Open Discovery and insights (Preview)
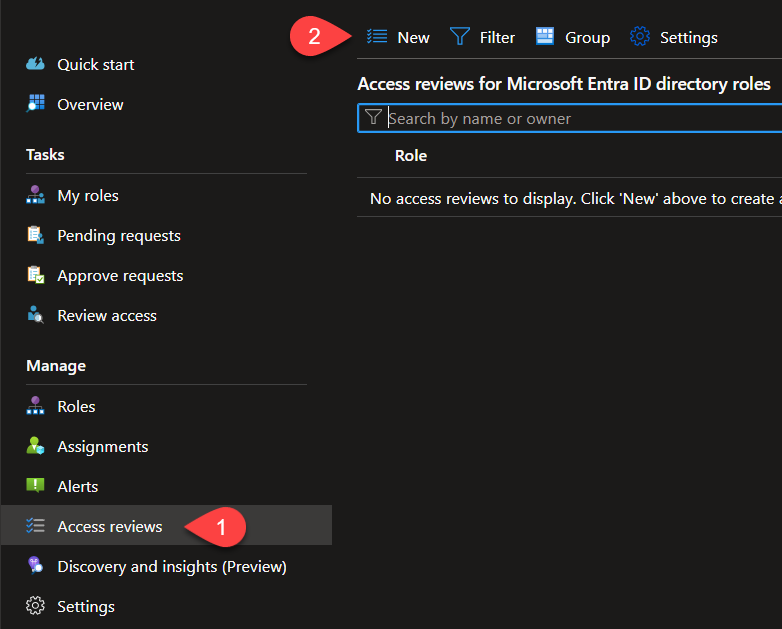This screenshot has width=782, height=629. [172, 567]
